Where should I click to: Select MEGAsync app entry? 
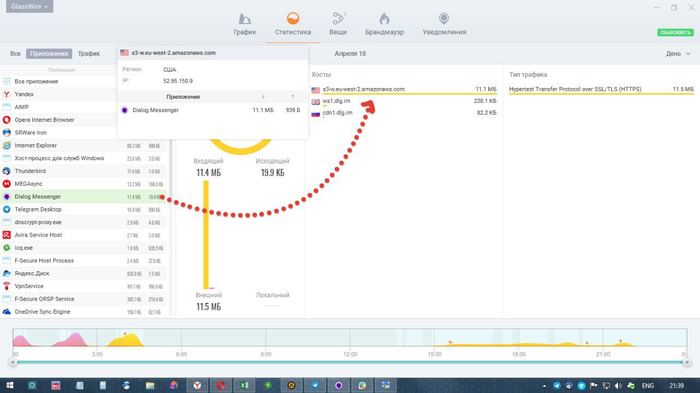tap(83, 184)
